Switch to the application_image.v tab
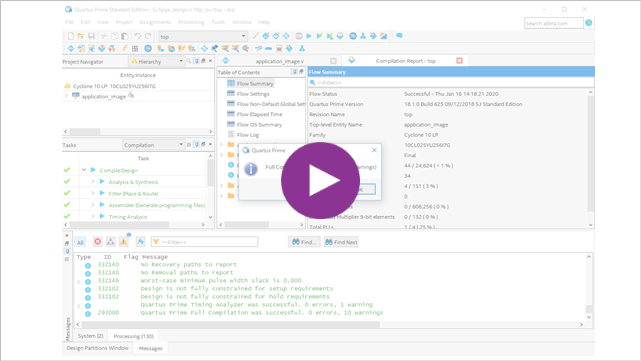The width and height of the screenshot is (641, 361). click(279, 61)
